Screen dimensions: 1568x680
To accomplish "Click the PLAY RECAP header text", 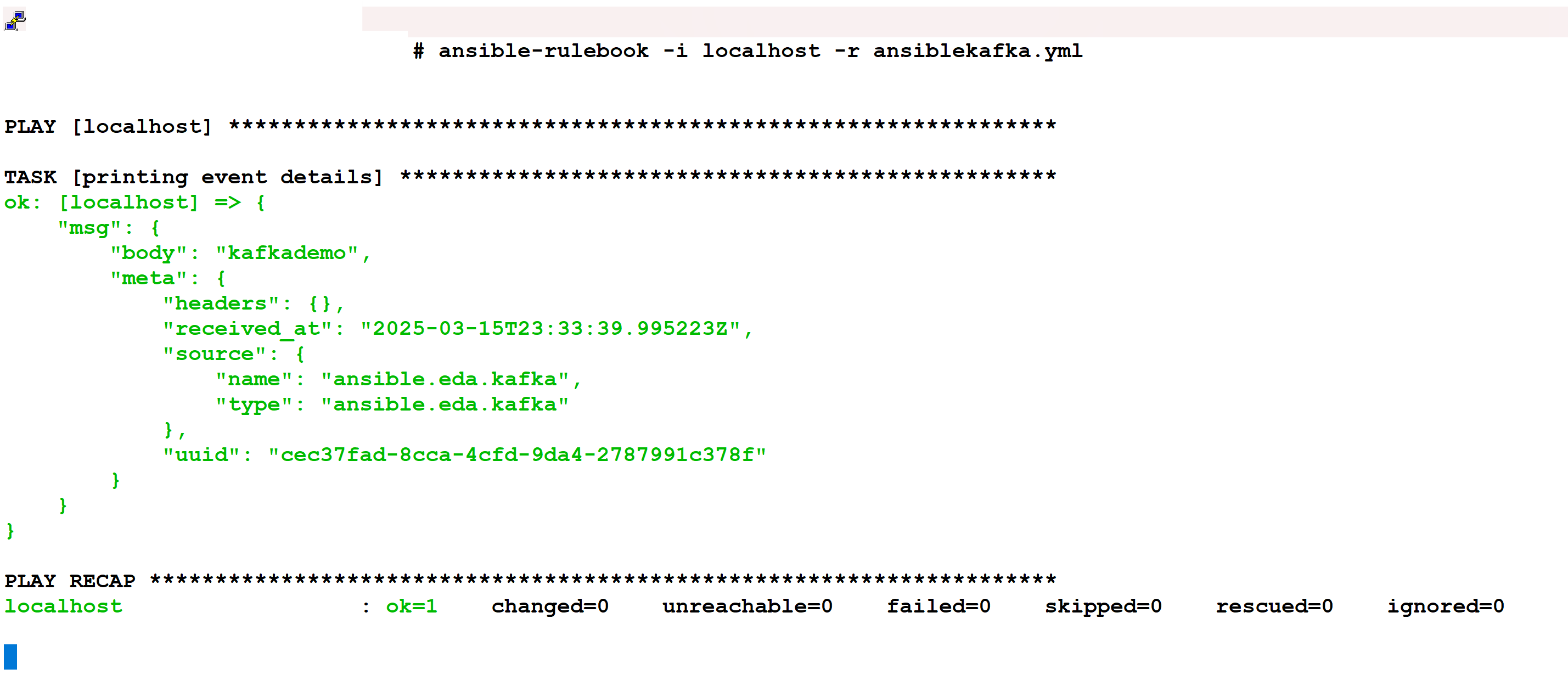I will pos(70,581).
